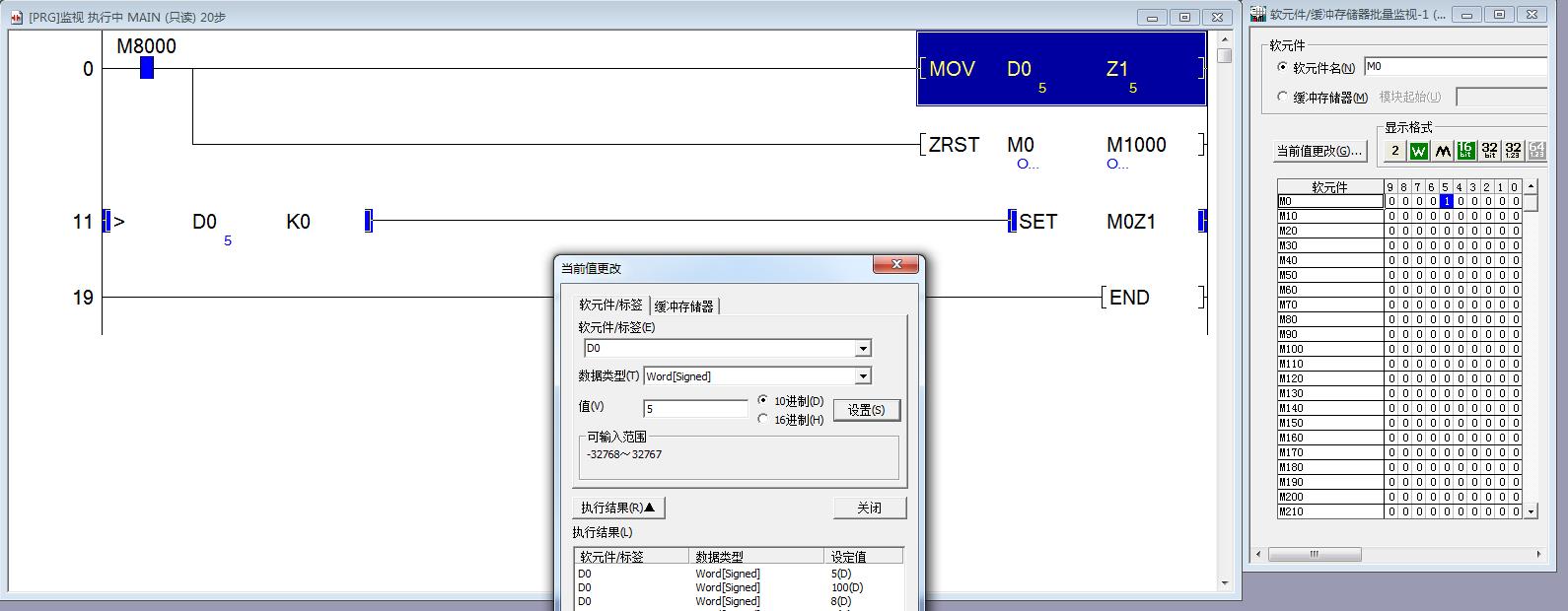Click the device table vertical scrollbar down arrow
This screenshot has height=611, width=1568.
[x=1531, y=511]
